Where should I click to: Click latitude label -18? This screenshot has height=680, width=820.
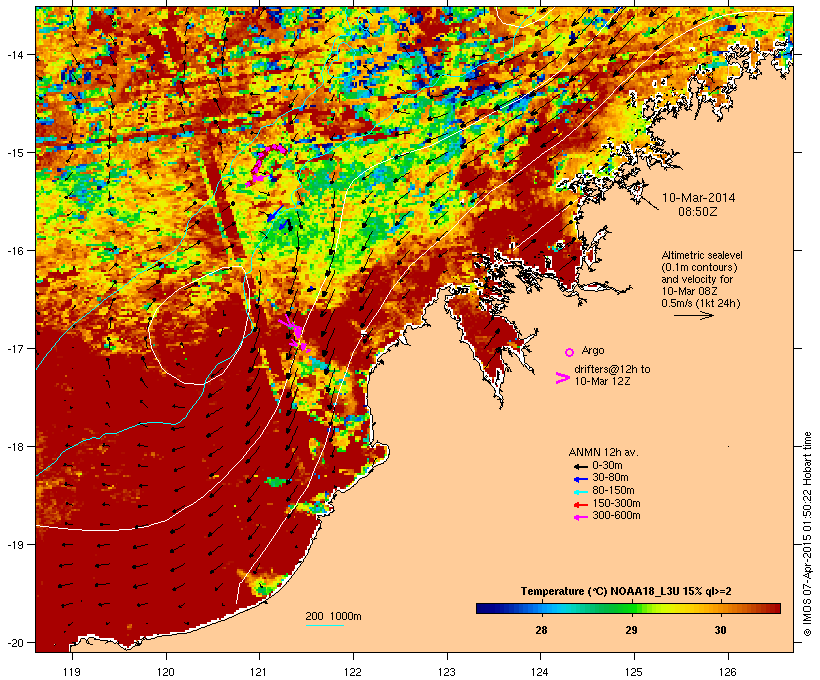coord(14,447)
